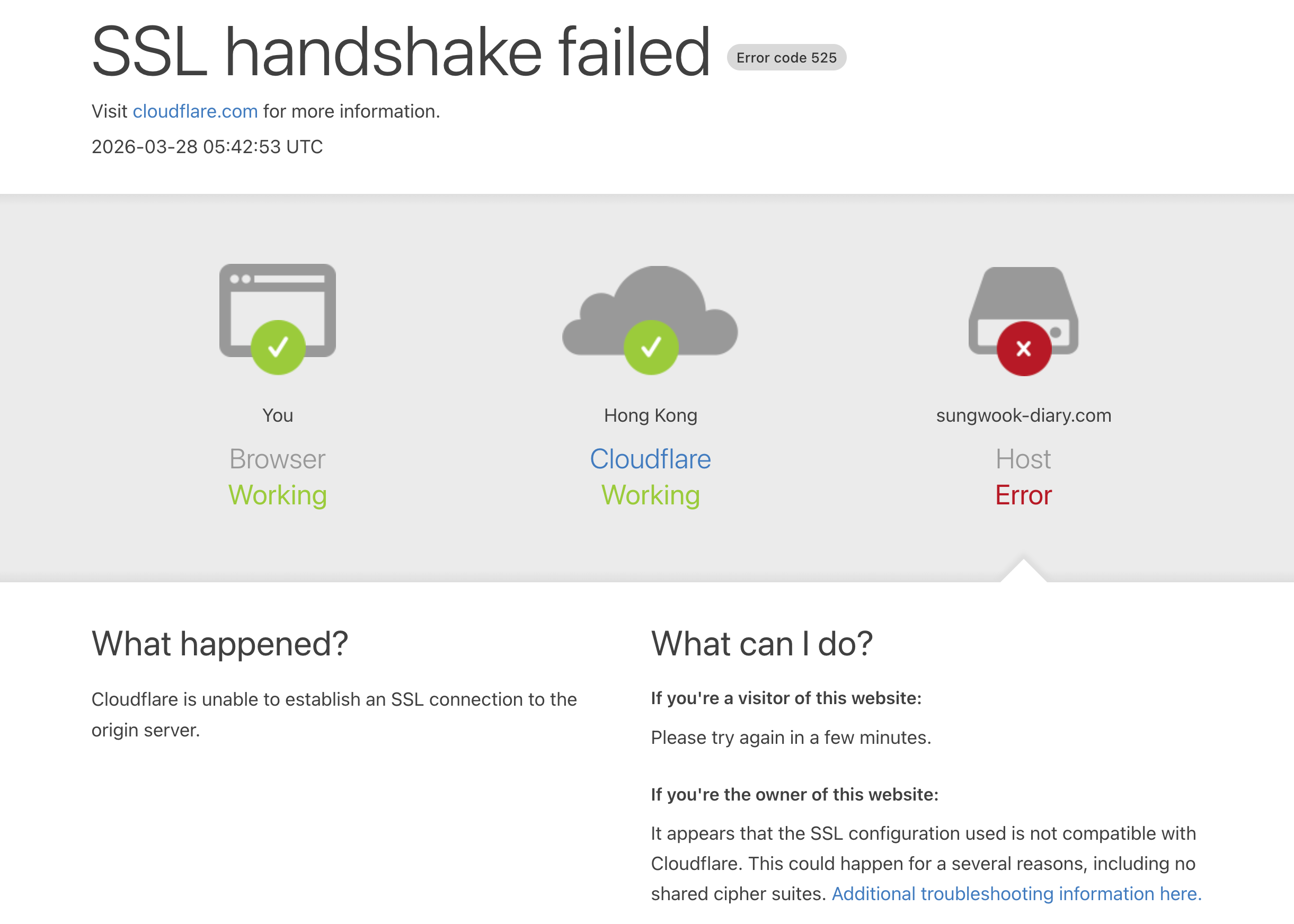Click the green checkmark on browser icon
1294x924 pixels.
(x=278, y=347)
